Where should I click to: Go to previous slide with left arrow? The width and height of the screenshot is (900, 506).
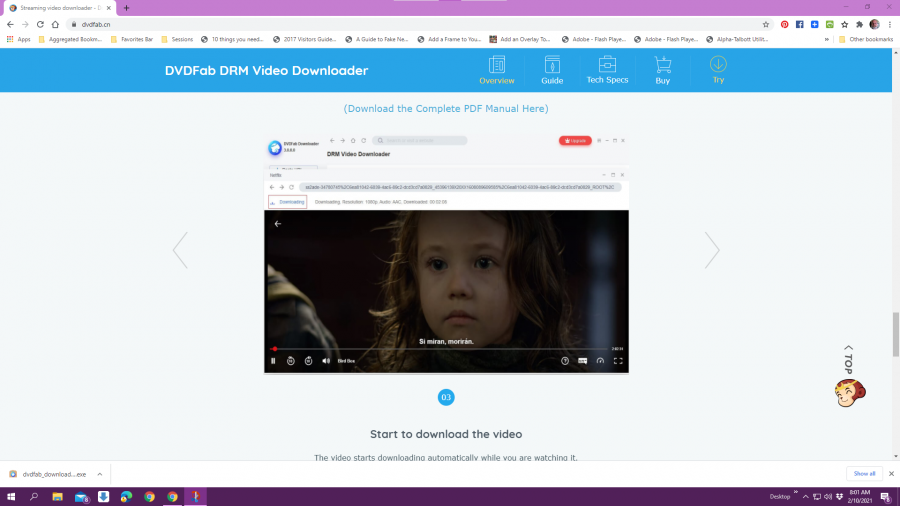click(x=180, y=250)
